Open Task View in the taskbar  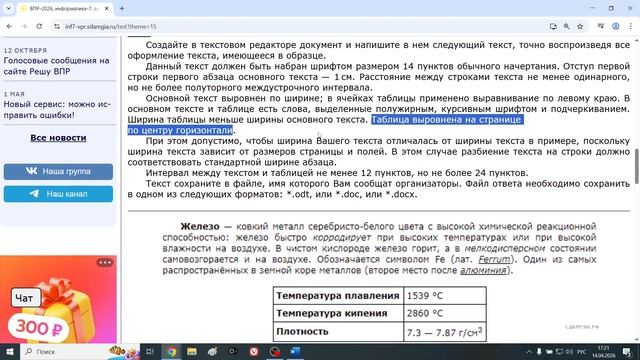(150, 351)
